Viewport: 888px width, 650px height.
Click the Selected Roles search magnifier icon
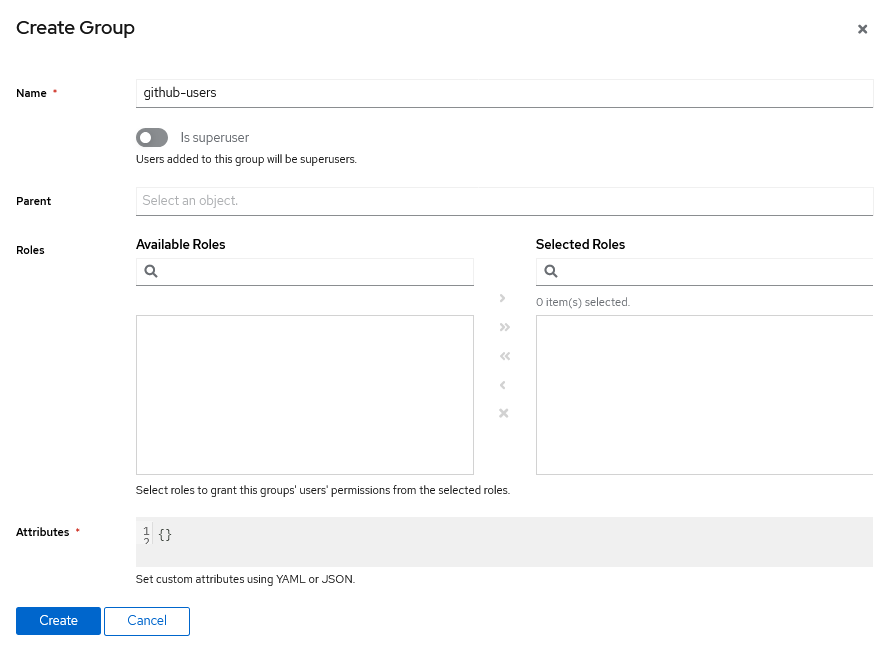(x=551, y=271)
